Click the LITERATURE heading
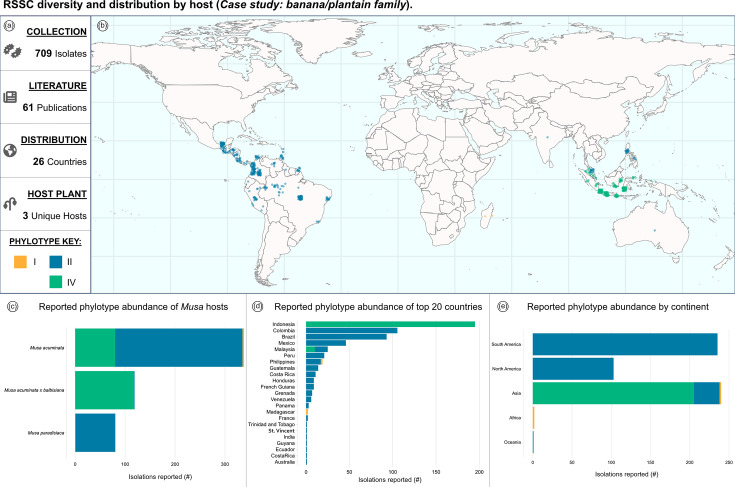 coord(58,86)
